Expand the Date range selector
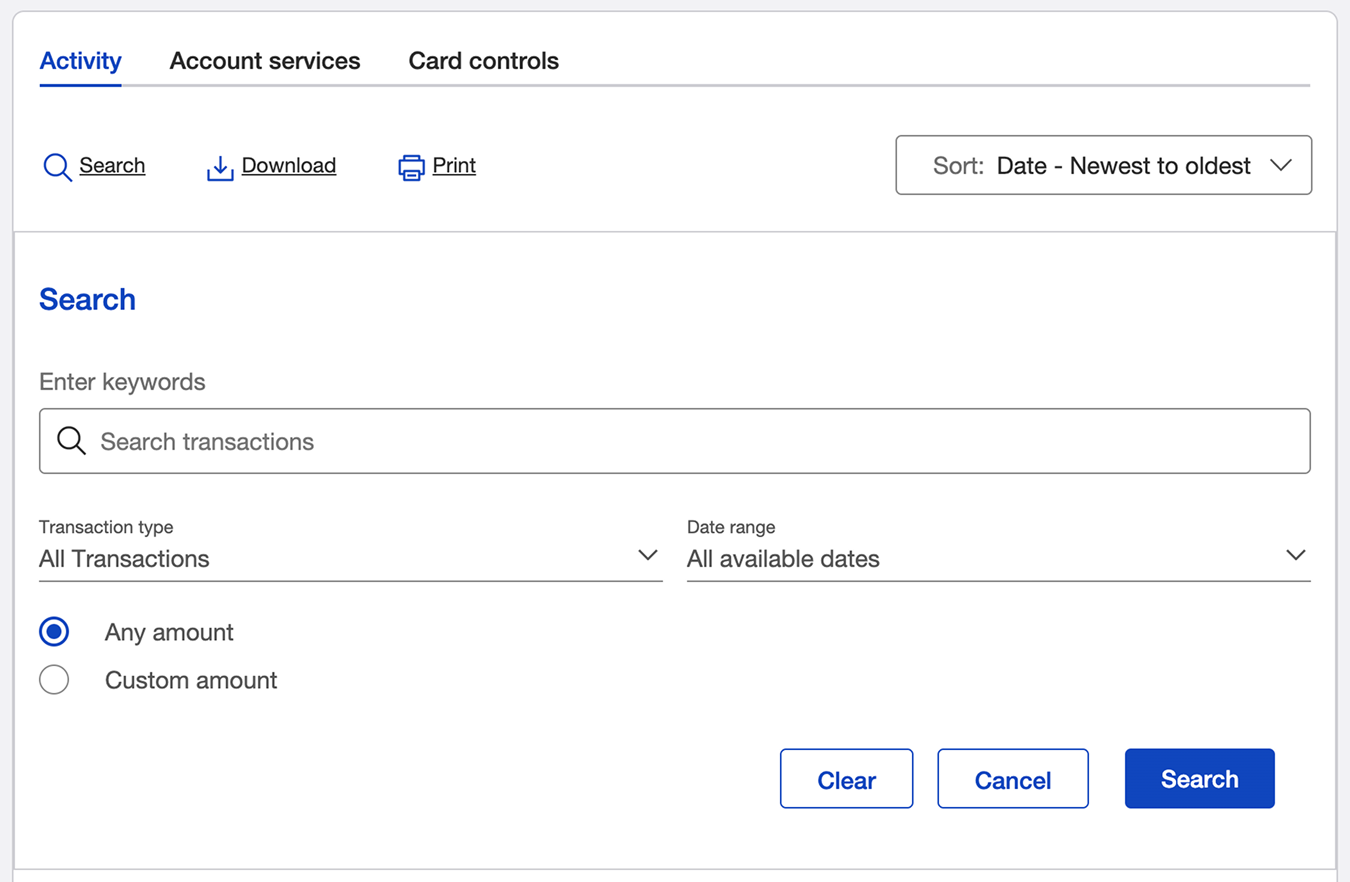The image size is (1350, 882). coord(998,558)
